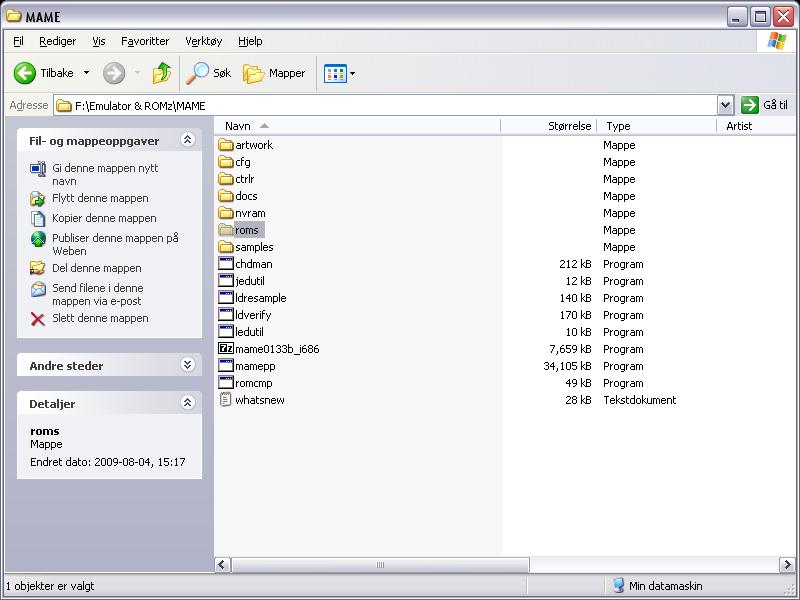This screenshot has height=600, width=800.
Task: Sort by the Navn column header
Action: 357,126
